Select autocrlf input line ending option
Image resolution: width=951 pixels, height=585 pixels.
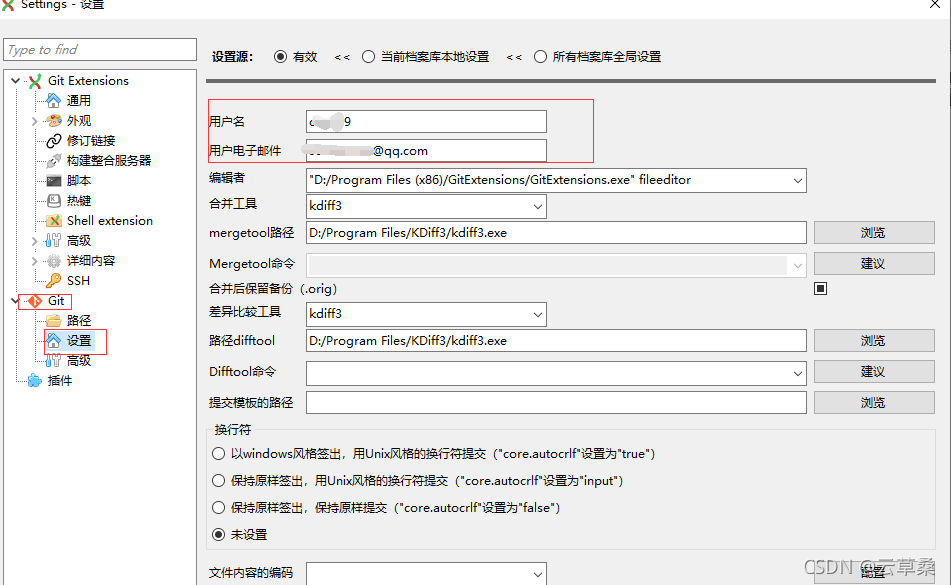[x=218, y=481]
